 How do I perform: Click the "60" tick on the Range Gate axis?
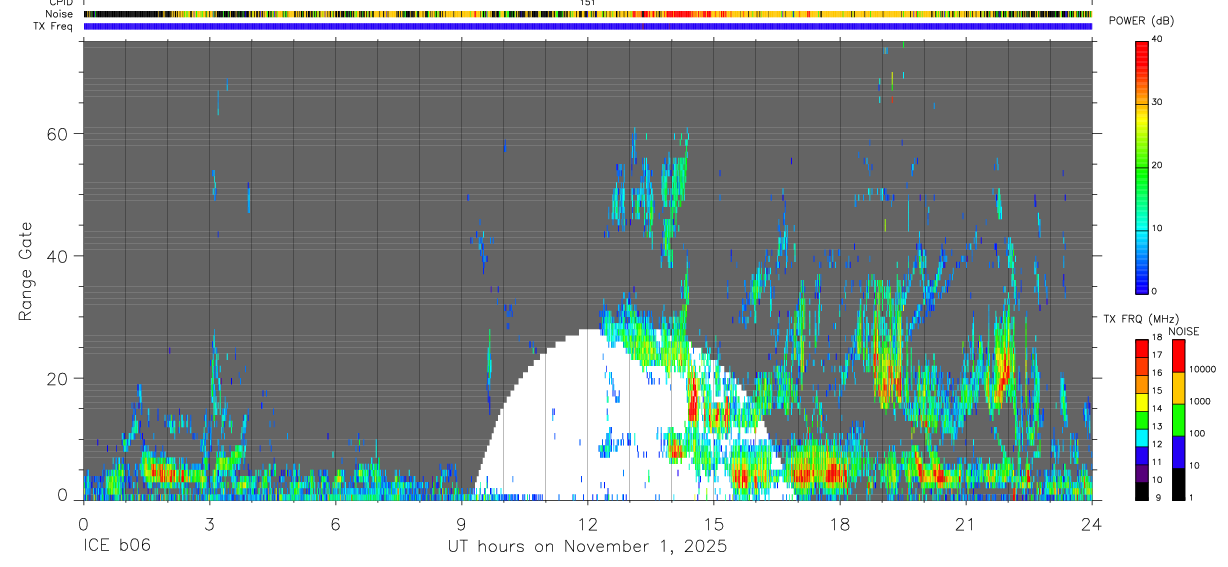click(x=59, y=134)
